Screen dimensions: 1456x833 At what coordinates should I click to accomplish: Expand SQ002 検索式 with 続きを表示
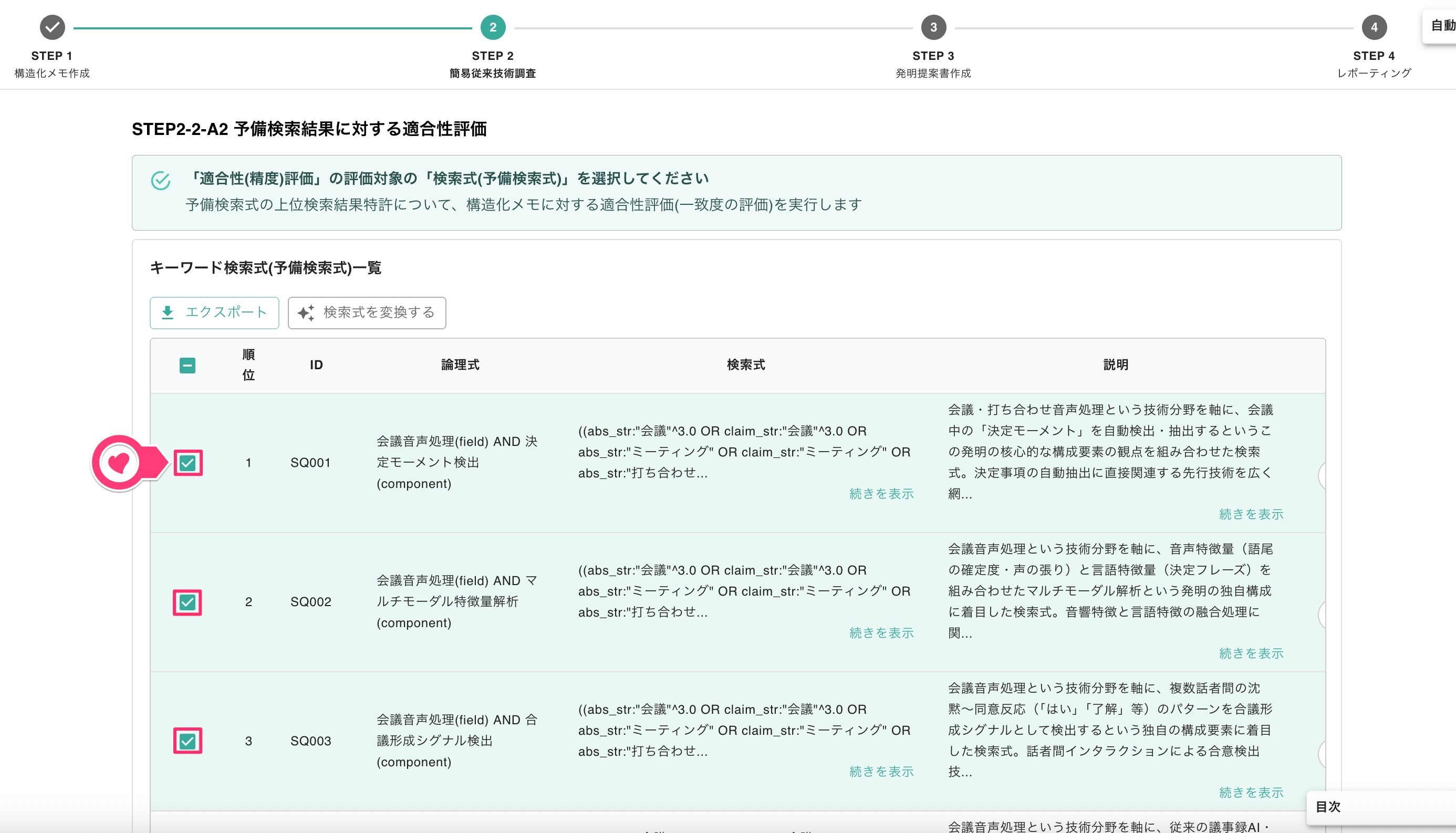click(881, 633)
